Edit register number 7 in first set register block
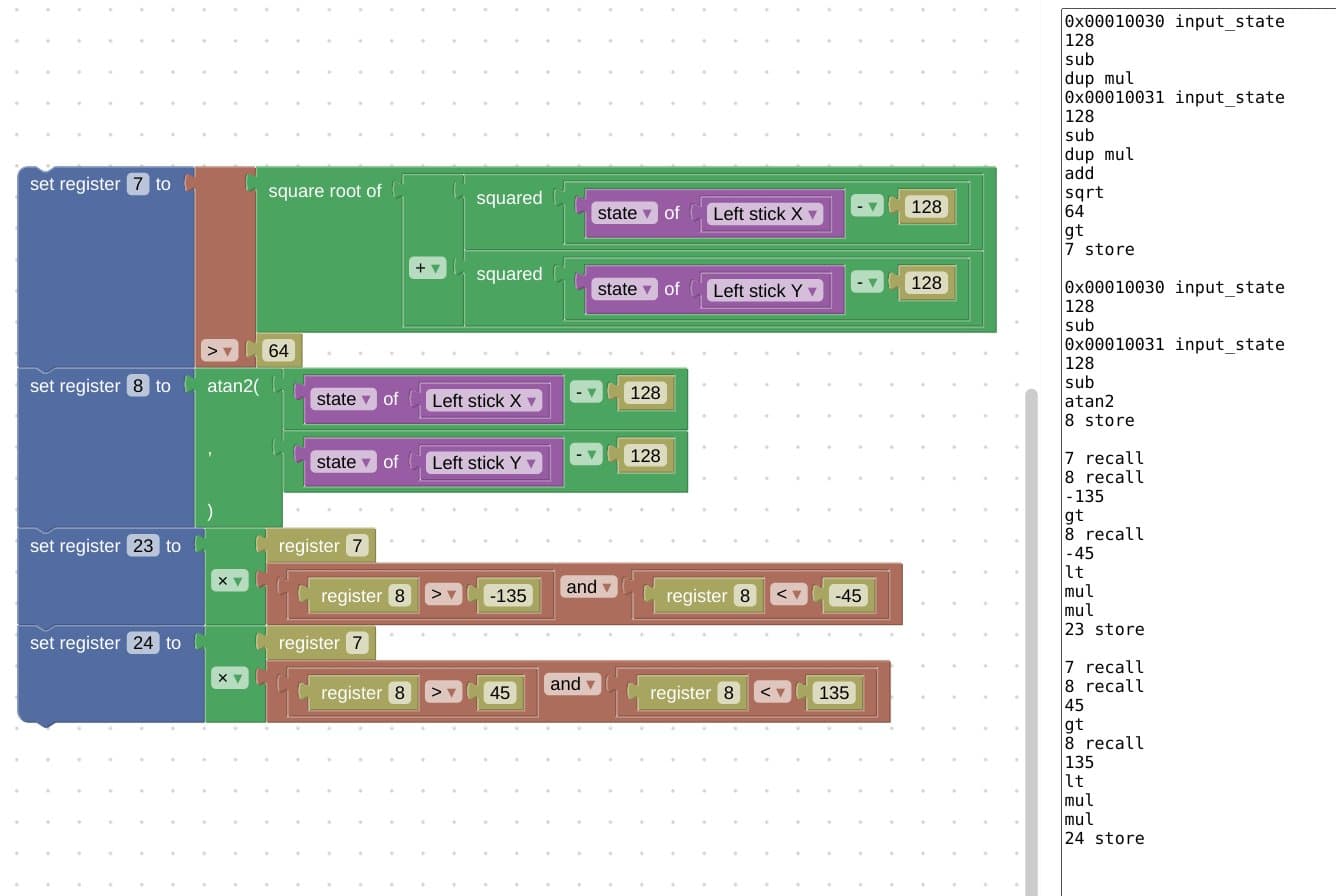The height and width of the screenshot is (896, 1336). coord(138,184)
